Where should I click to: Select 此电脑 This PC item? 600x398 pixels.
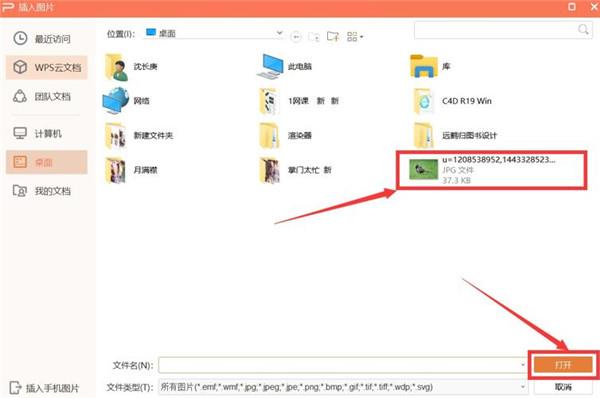point(285,67)
